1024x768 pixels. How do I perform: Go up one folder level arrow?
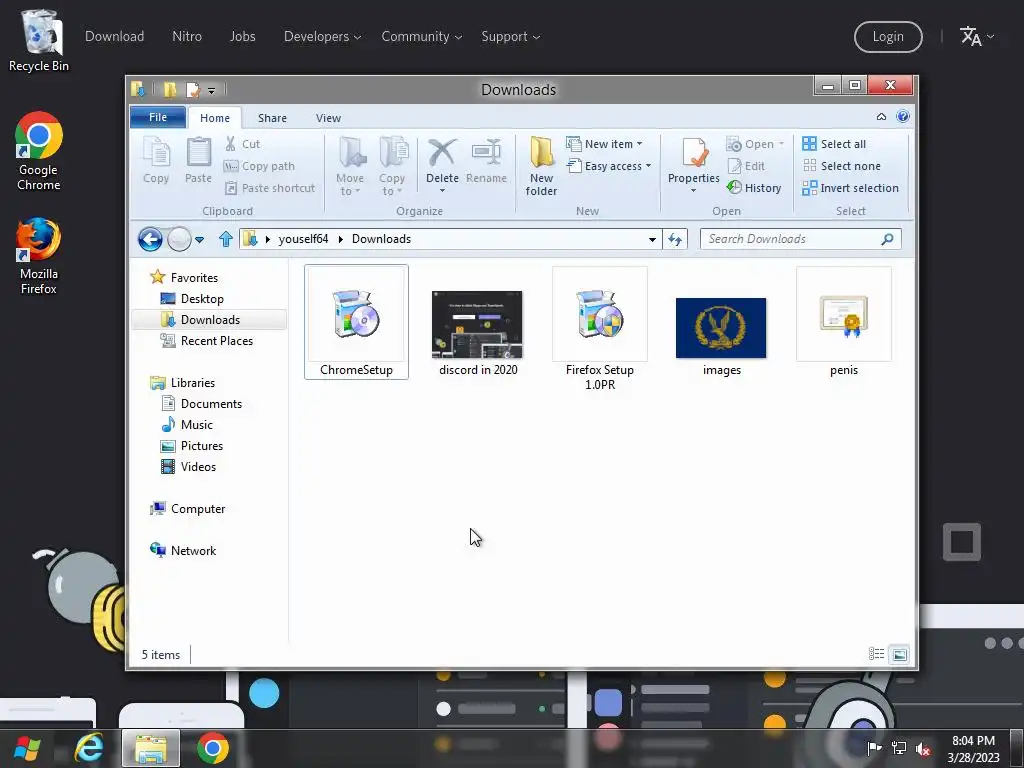pos(226,239)
